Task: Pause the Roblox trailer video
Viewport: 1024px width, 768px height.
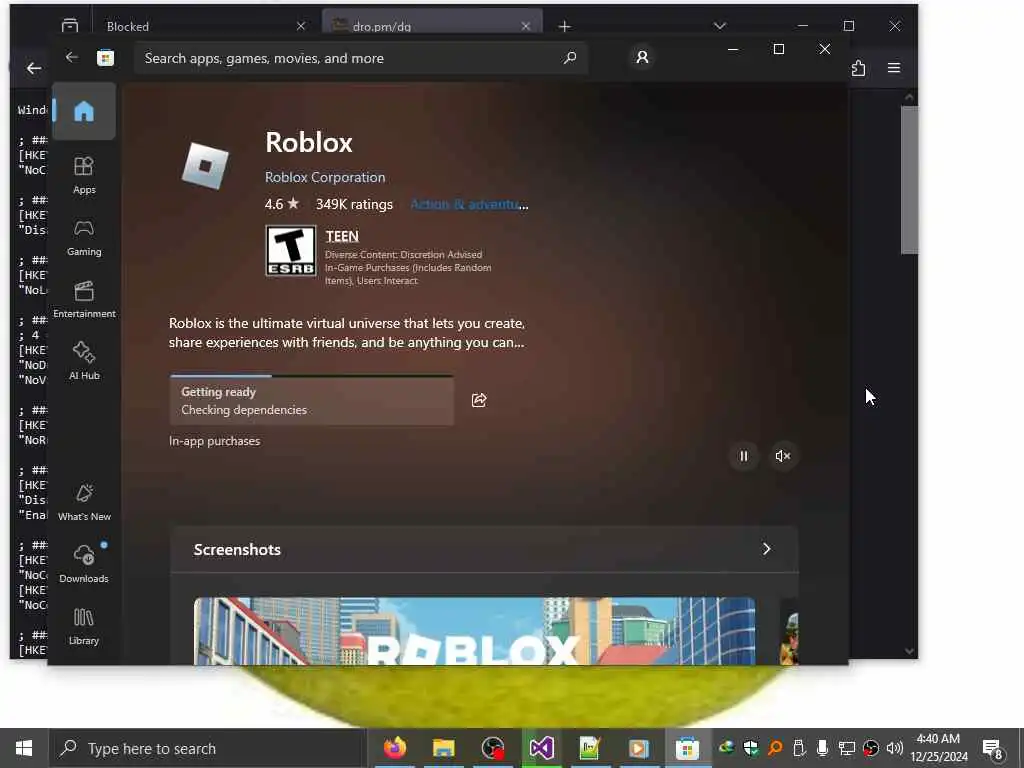Action: (743, 456)
